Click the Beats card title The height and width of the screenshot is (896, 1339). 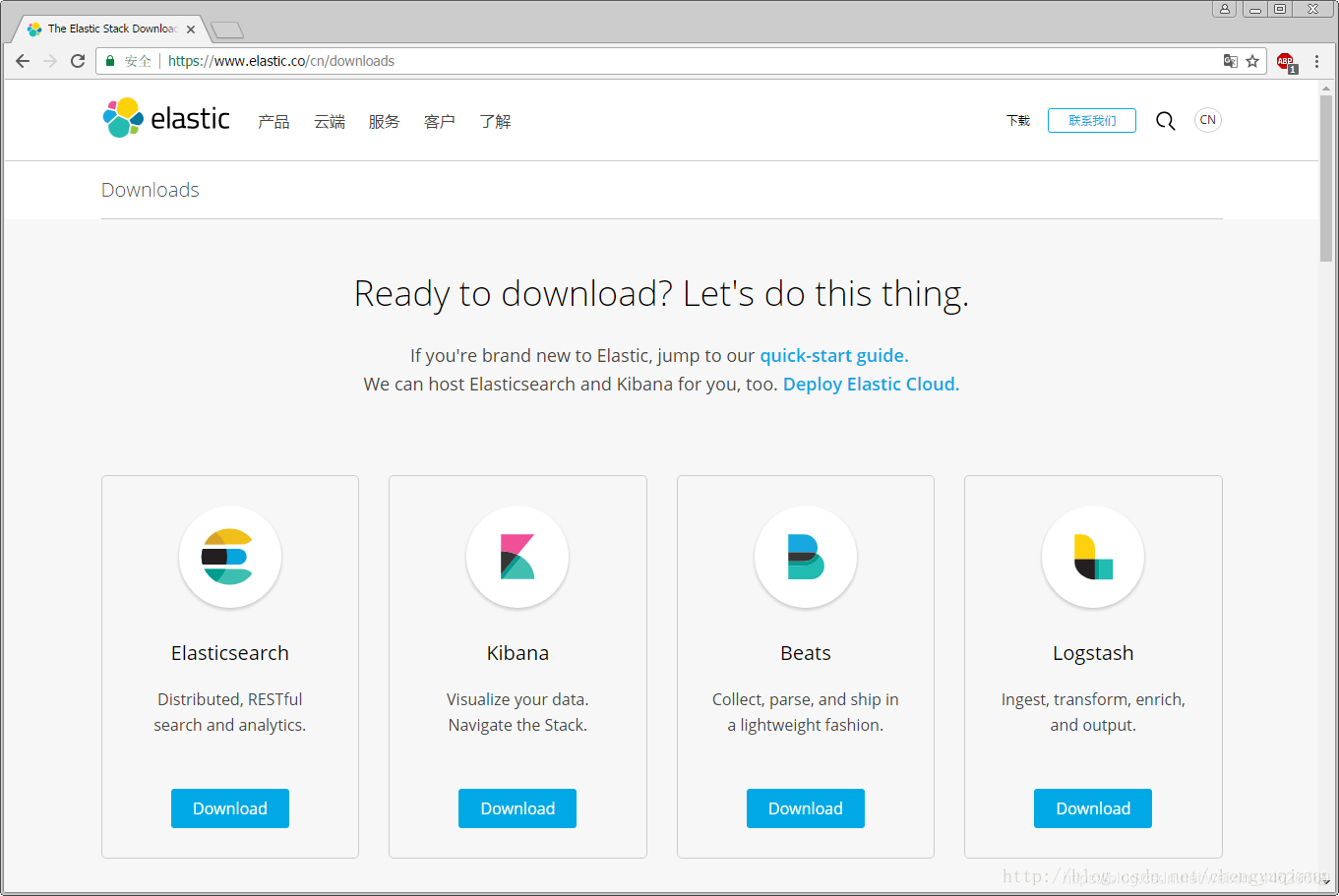click(806, 653)
